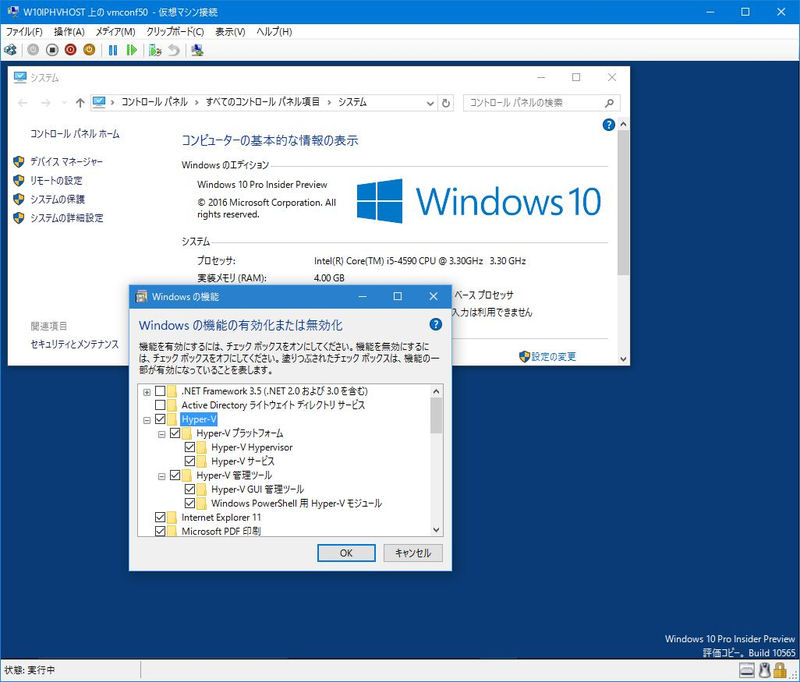Screen dimensions: 800x682
Task: Toggle enhanced session mode icon
Action: click(x=197, y=50)
